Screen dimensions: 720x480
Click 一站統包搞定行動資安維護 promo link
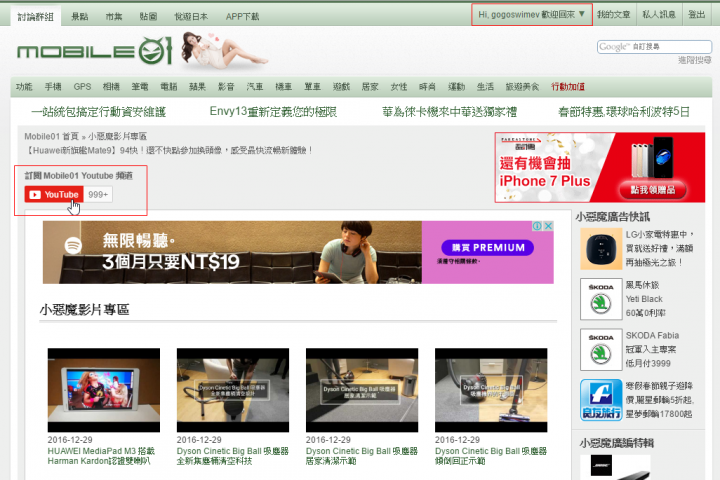point(98,112)
